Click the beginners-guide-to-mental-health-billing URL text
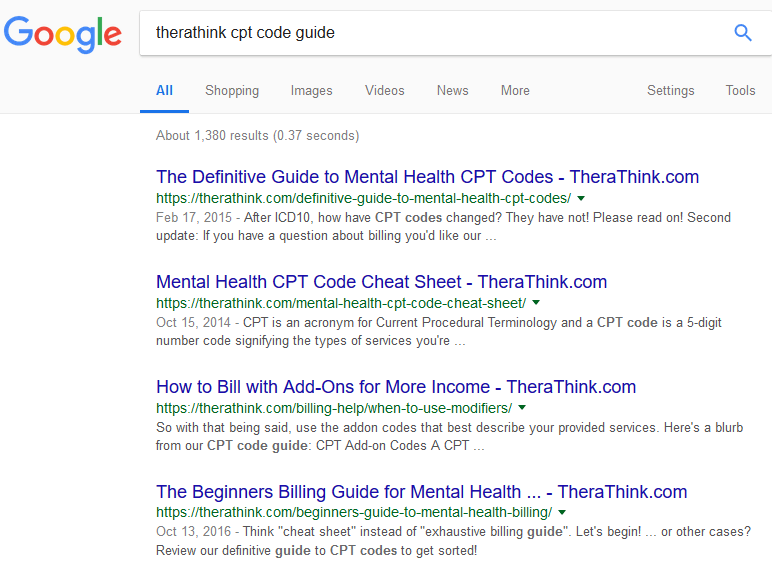Viewport: 772px width, 572px height. click(354, 512)
